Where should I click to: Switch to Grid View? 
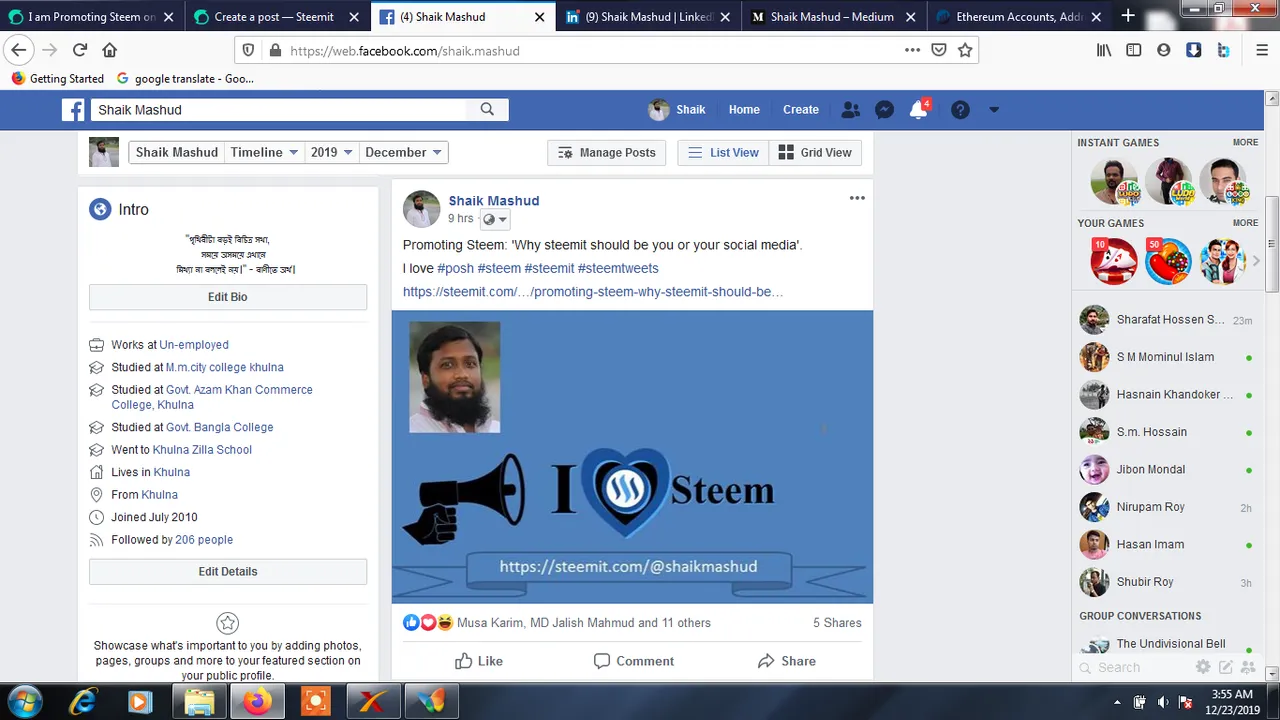click(815, 152)
